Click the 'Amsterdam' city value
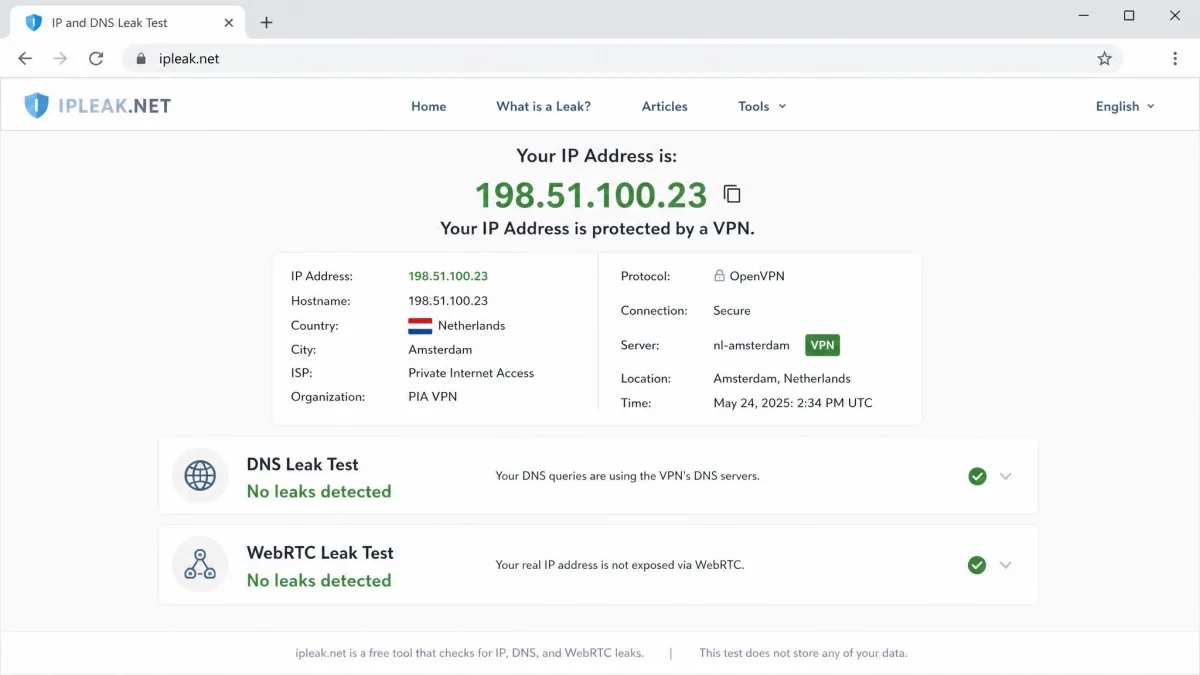 pyautogui.click(x=440, y=350)
